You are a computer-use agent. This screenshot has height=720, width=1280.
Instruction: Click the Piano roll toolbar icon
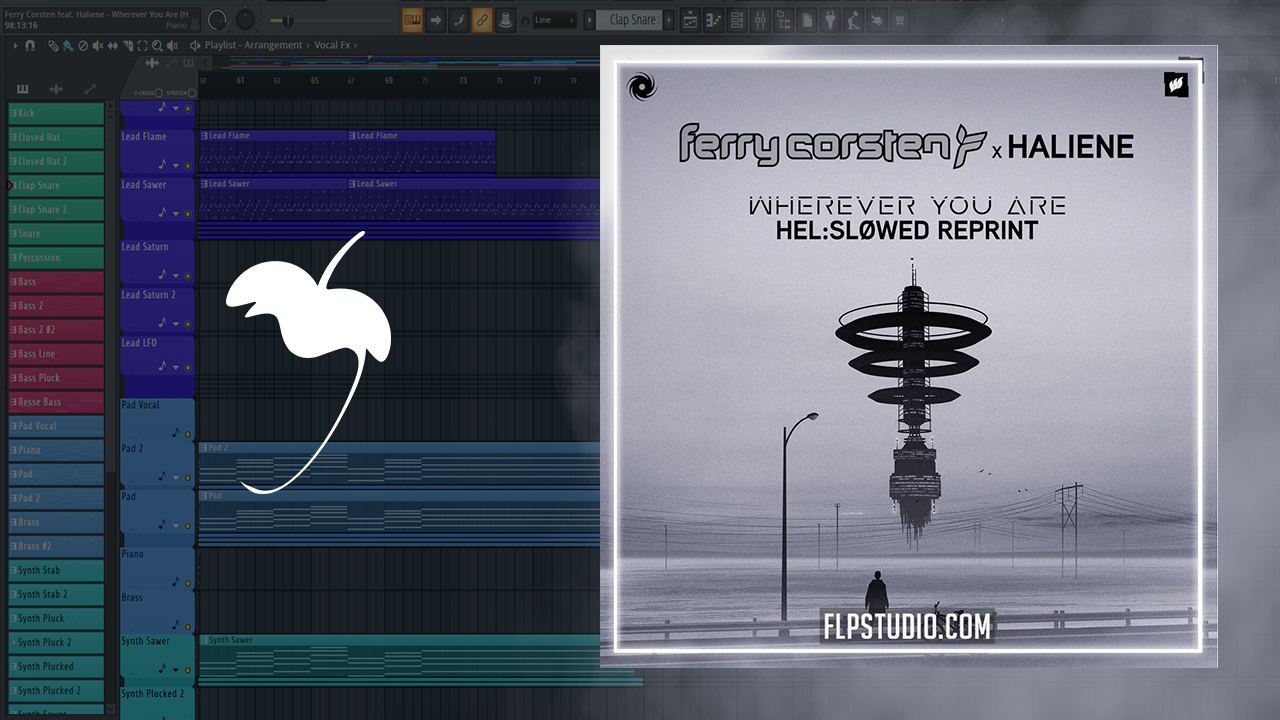(x=713, y=19)
